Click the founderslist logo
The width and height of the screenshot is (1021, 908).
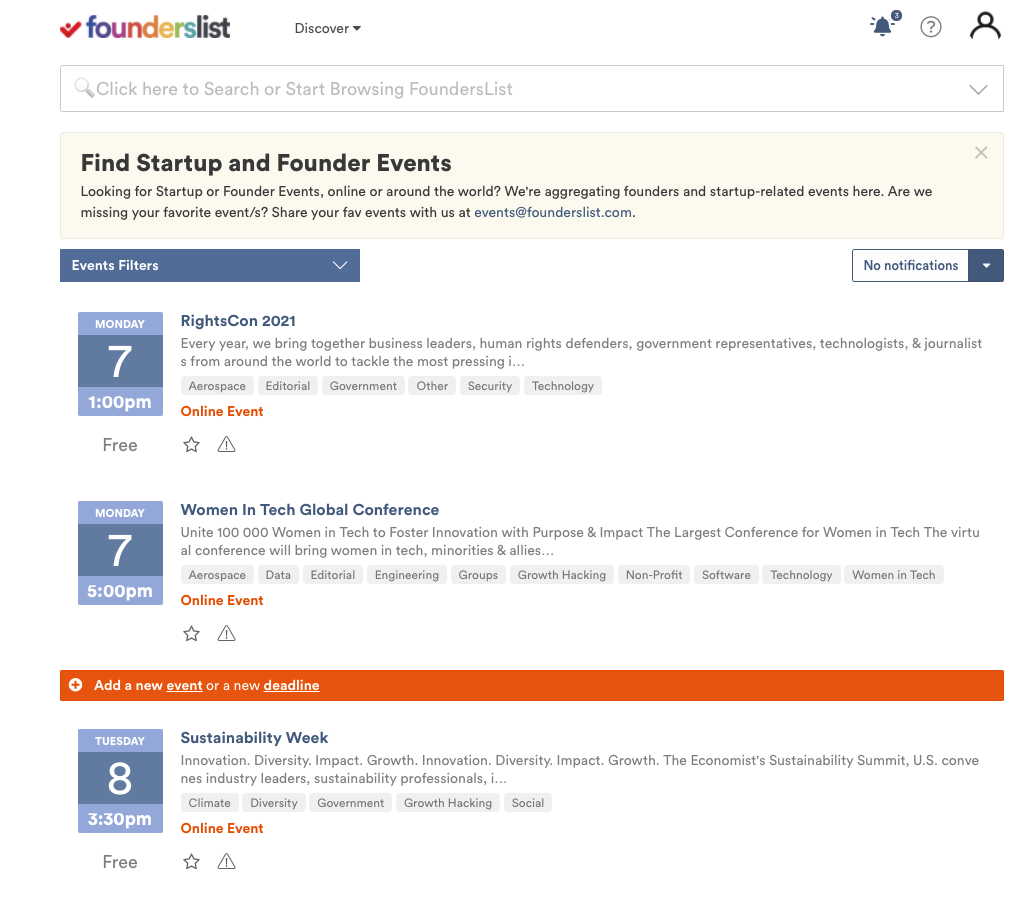click(145, 27)
